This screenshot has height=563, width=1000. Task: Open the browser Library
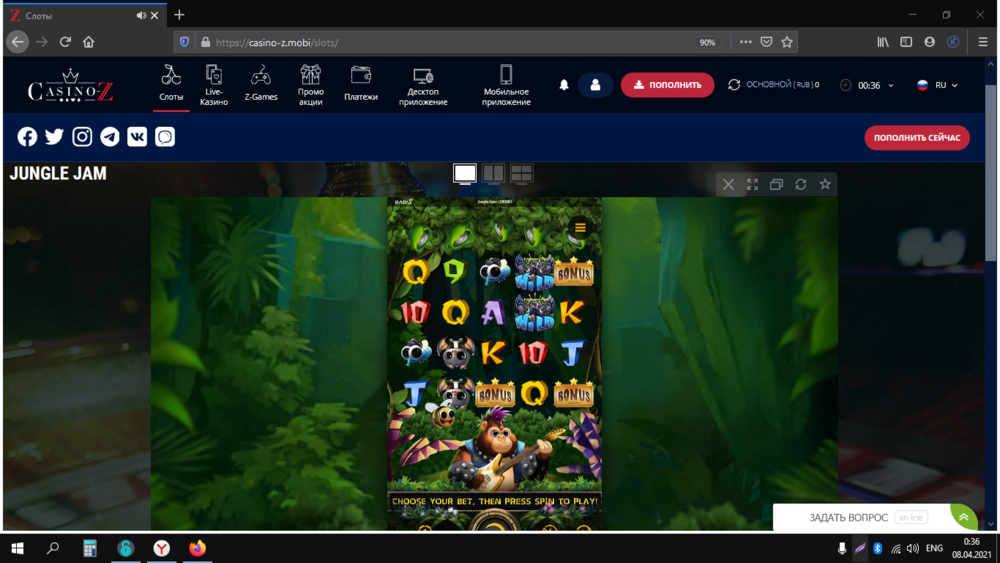pyautogui.click(x=883, y=42)
